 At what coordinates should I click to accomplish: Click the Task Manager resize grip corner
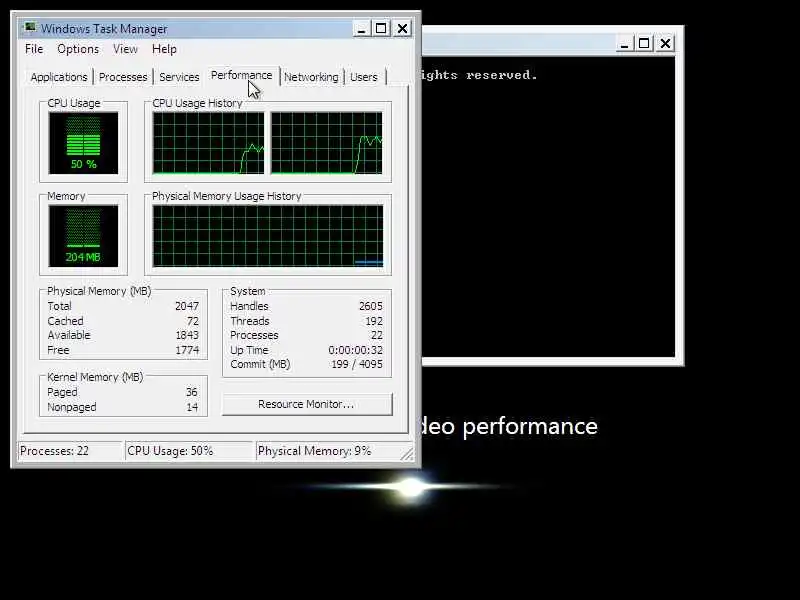pos(407,454)
